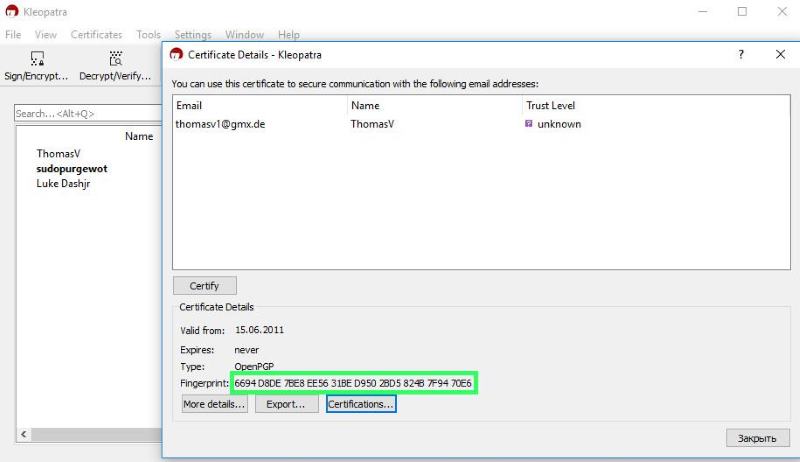Open the View menu

tap(45, 35)
